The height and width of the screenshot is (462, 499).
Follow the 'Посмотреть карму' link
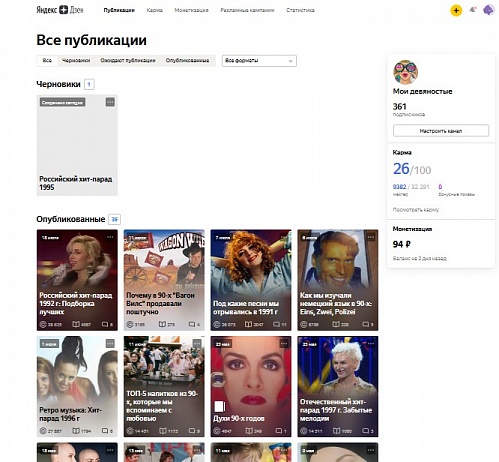(x=416, y=210)
